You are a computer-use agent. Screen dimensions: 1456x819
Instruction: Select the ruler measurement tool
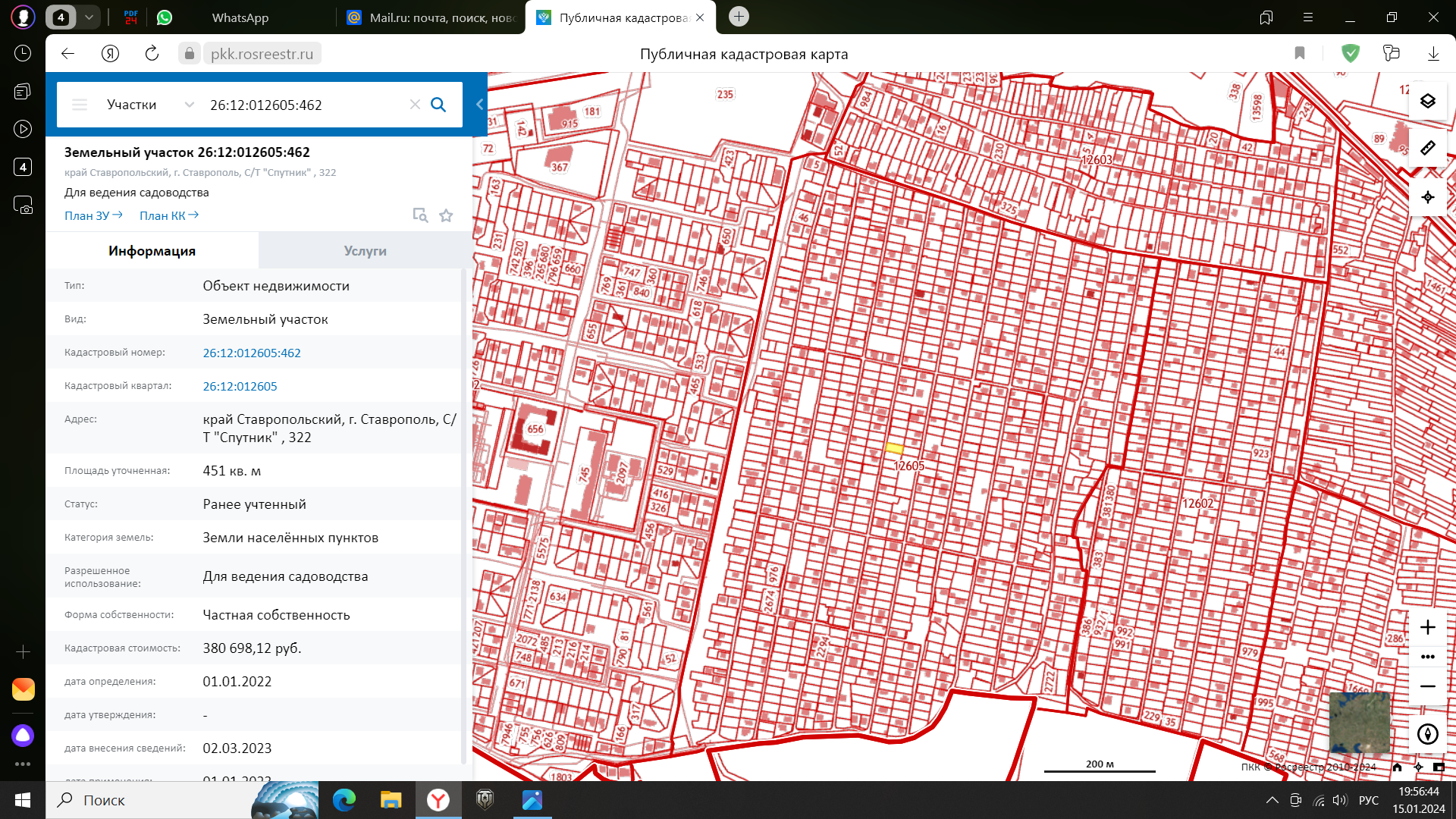[x=1427, y=148]
